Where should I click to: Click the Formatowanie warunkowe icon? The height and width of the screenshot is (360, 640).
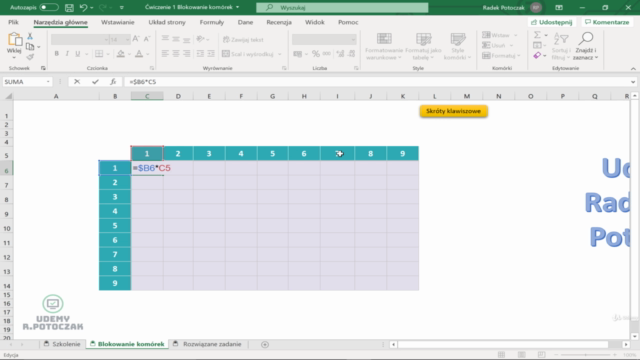pyautogui.click(x=384, y=39)
